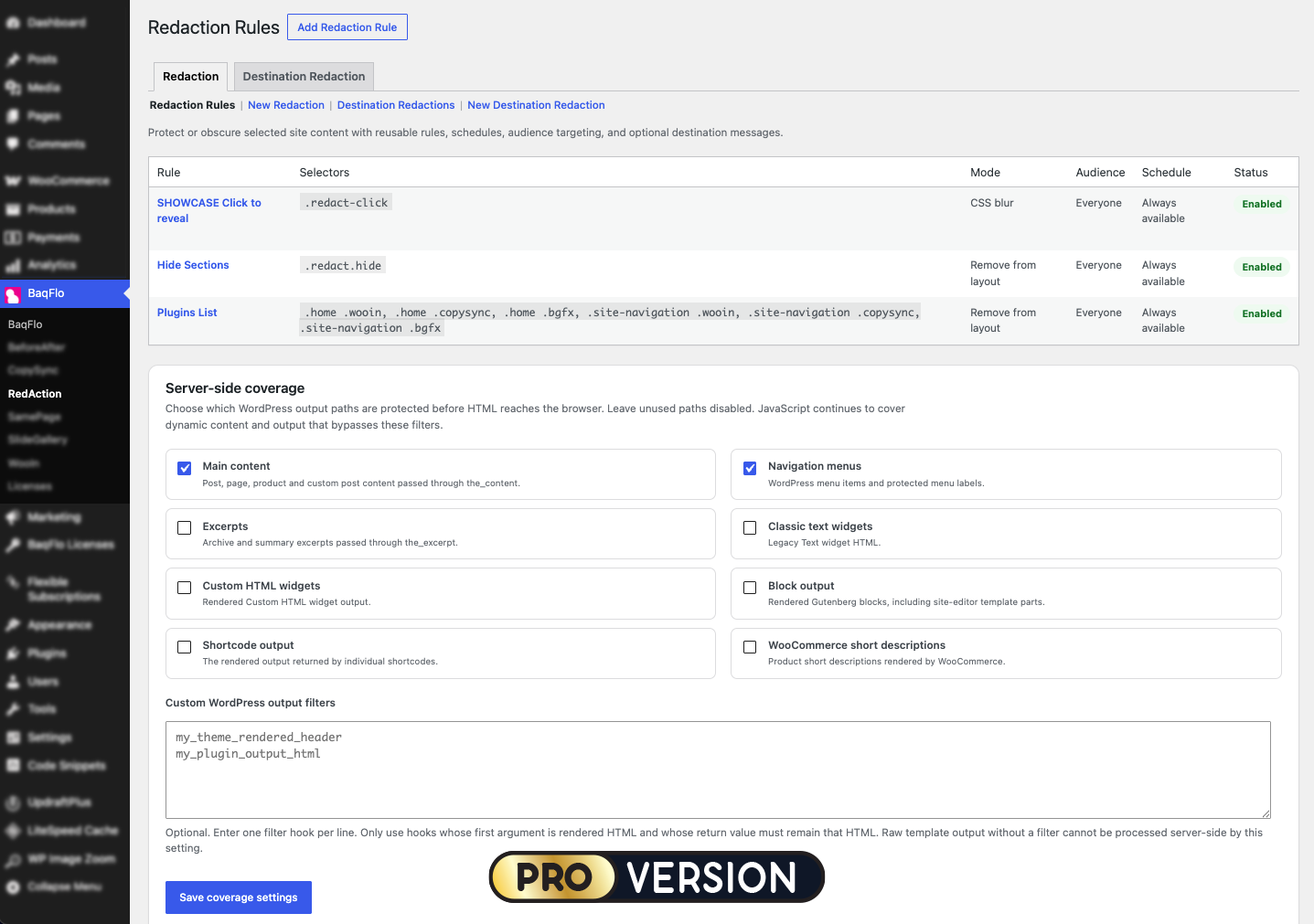Click the Enabled badge for Plugins List
1314x924 pixels.
click(1262, 313)
